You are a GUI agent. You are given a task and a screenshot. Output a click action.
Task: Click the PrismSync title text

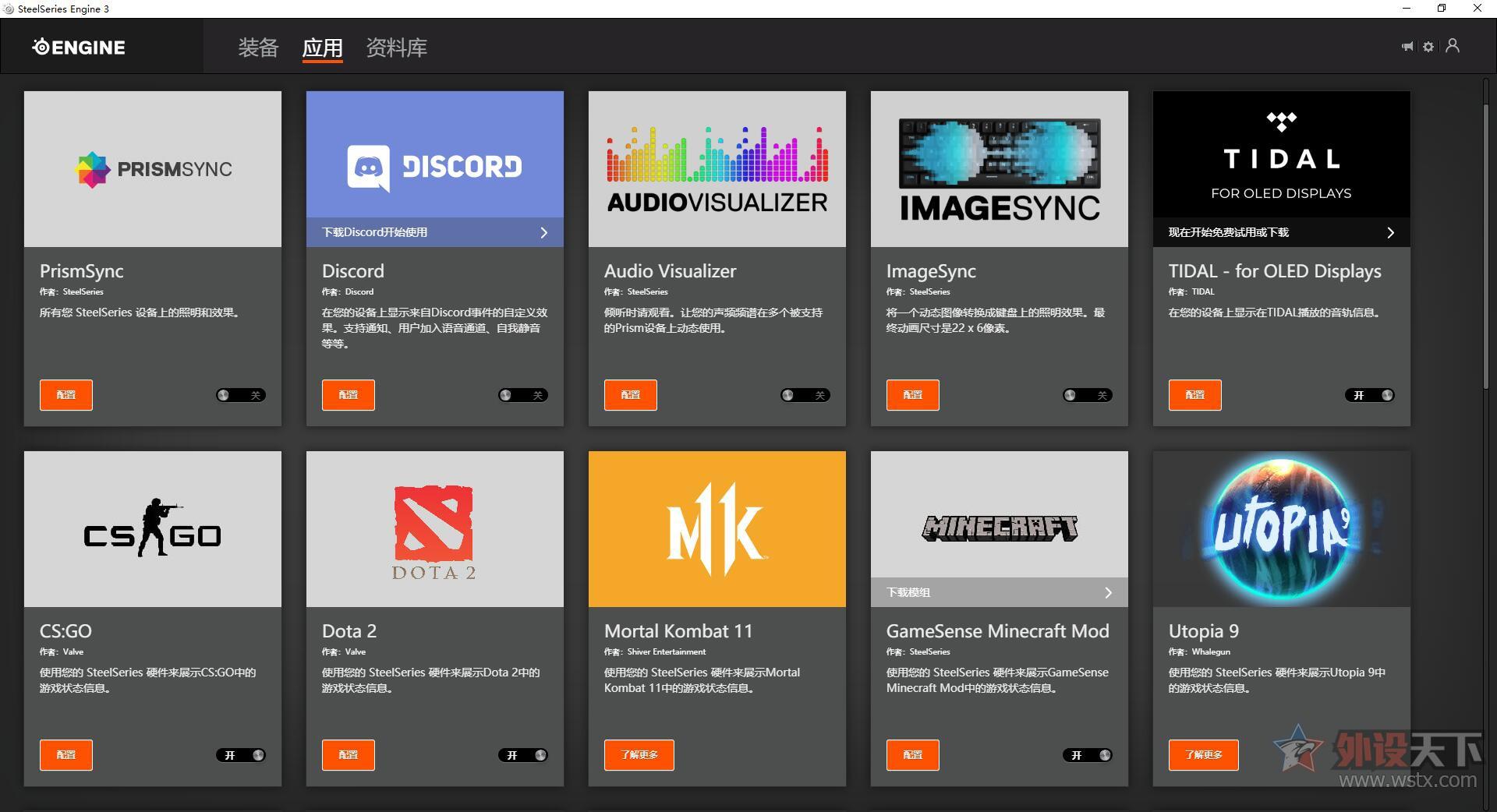click(82, 271)
